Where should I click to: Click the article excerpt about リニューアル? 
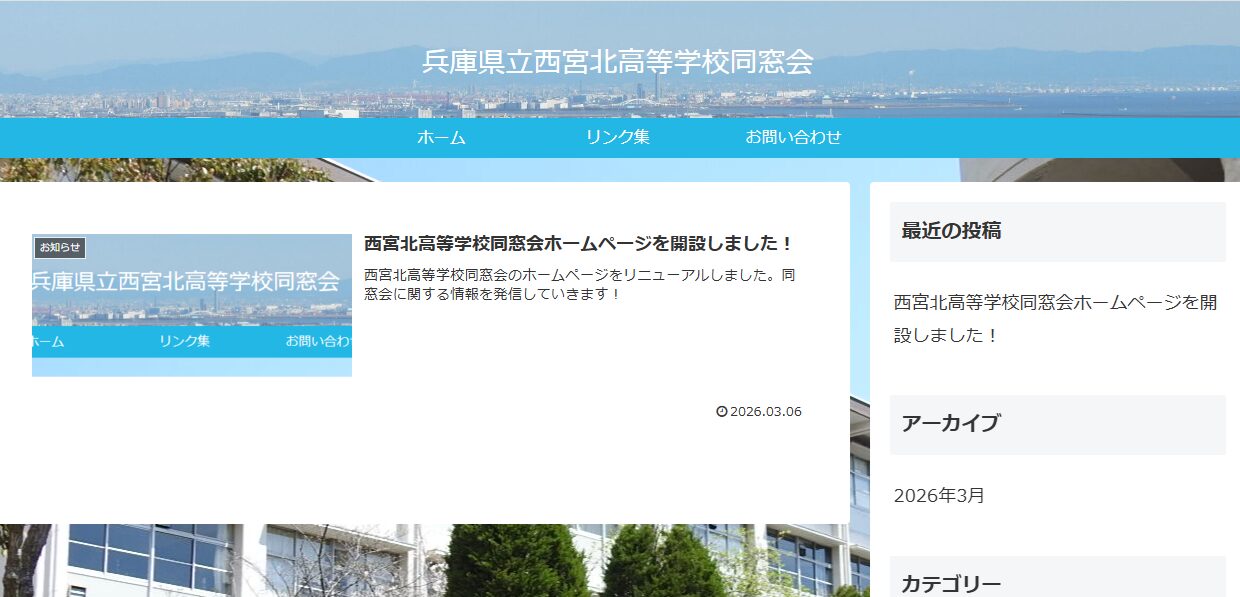click(579, 284)
